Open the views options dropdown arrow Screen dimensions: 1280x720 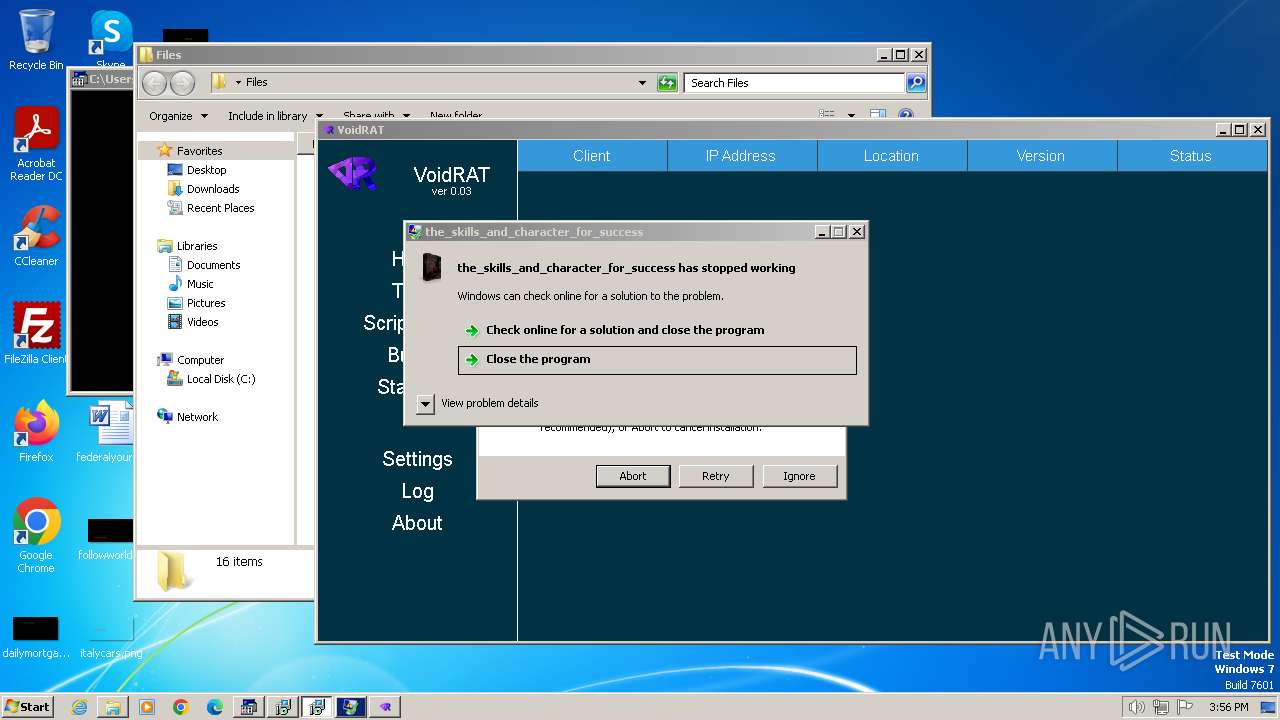click(851, 116)
